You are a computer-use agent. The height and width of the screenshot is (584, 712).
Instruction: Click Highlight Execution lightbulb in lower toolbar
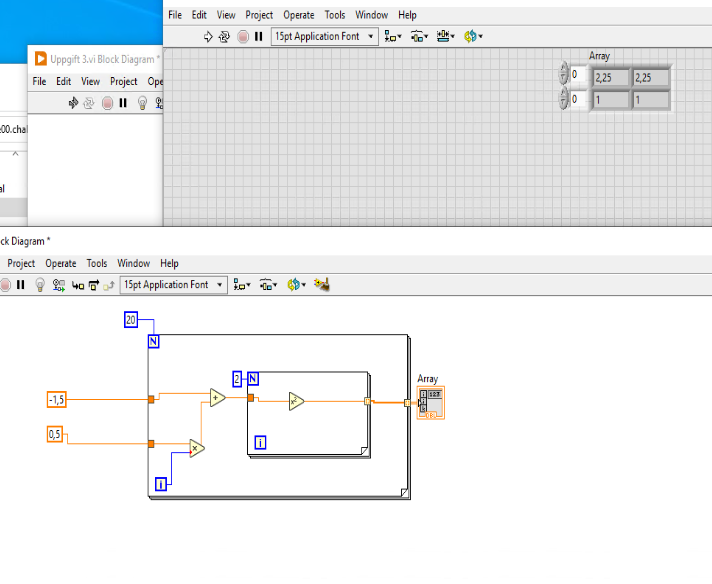click(x=40, y=285)
